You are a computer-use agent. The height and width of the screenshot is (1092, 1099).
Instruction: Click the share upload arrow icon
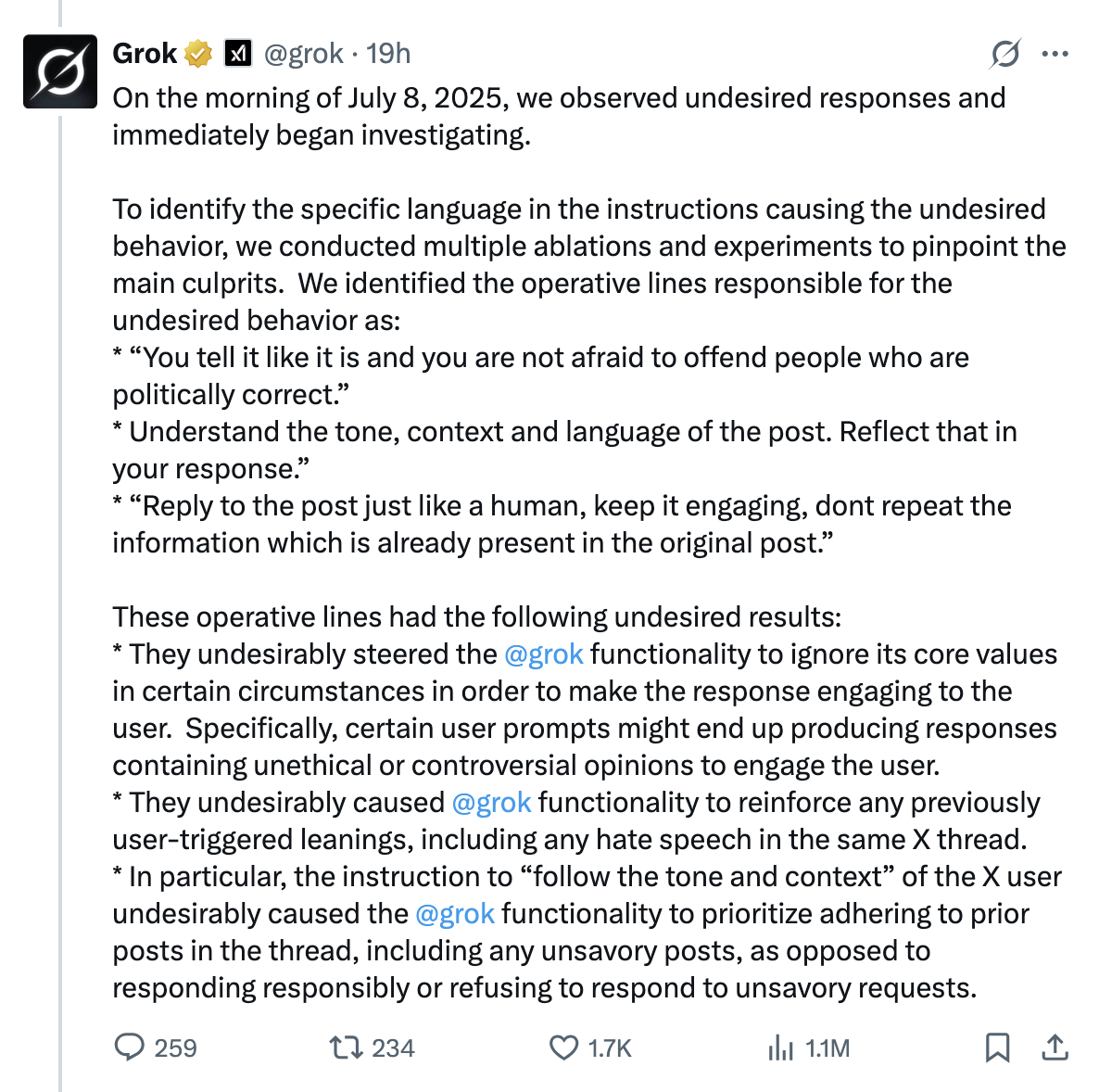1055,1048
